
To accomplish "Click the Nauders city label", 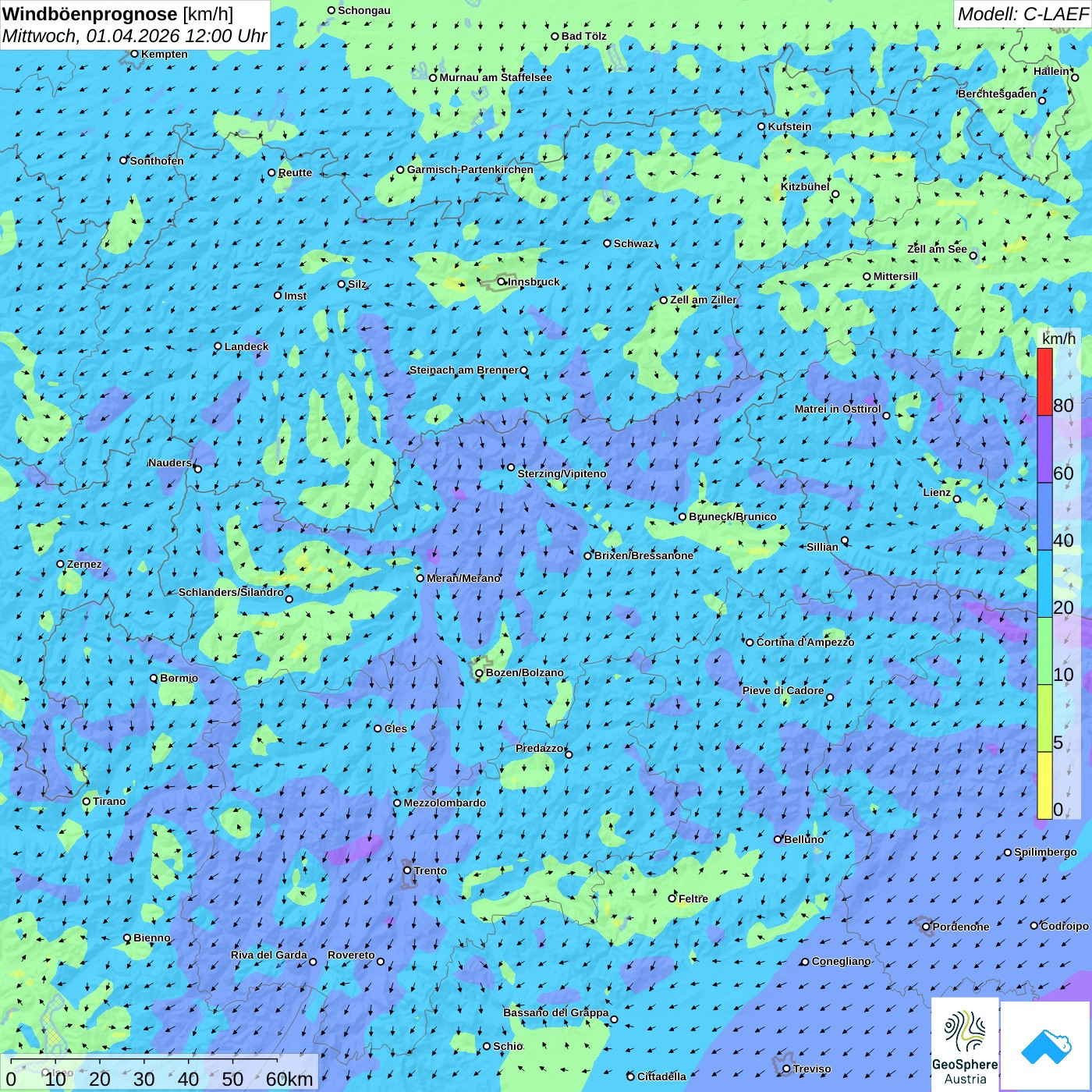I will coord(169,463).
